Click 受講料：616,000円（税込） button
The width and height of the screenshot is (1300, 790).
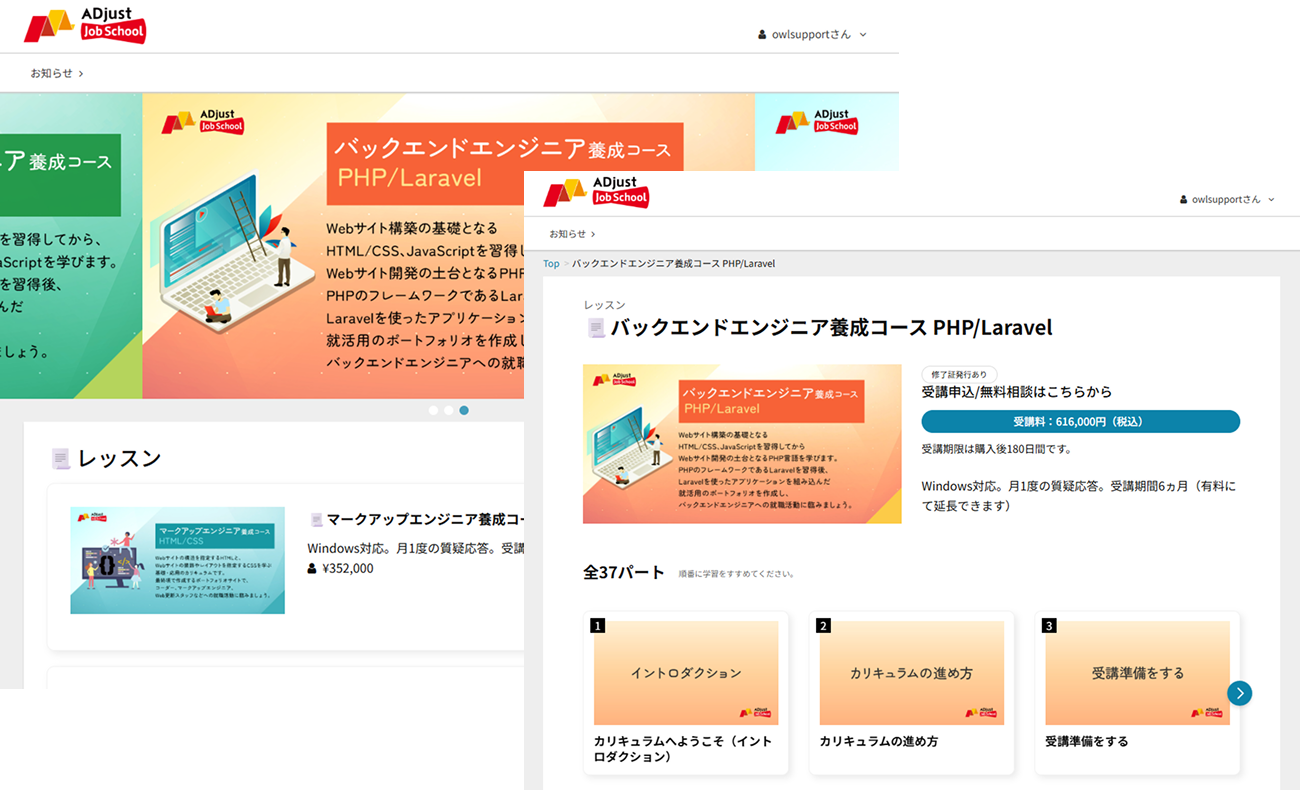[x=1081, y=421]
